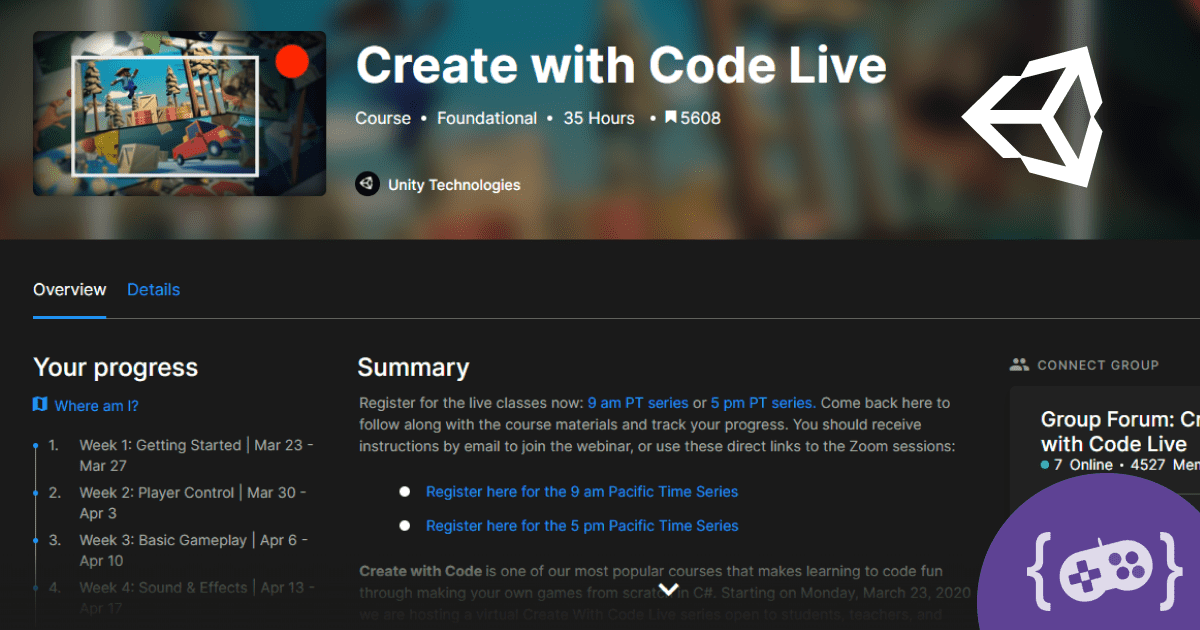Toggle the bullet beside the 9 am register link

tap(404, 491)
